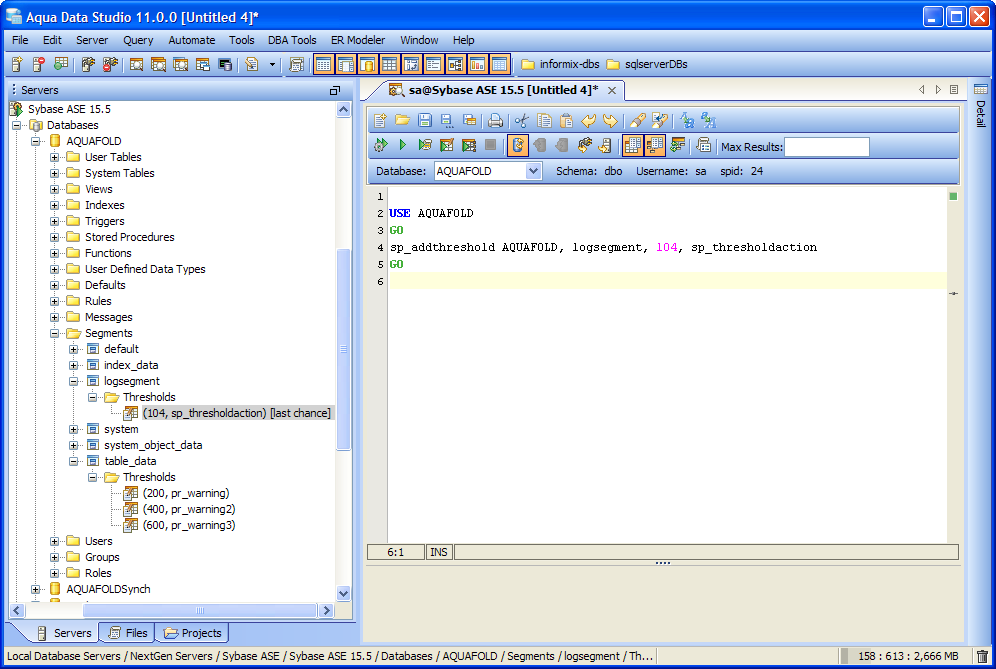The height and width of the screenshot is (669, 996).
Task: Select the (200, pr_warning) threshold
Action: [185, 493]
